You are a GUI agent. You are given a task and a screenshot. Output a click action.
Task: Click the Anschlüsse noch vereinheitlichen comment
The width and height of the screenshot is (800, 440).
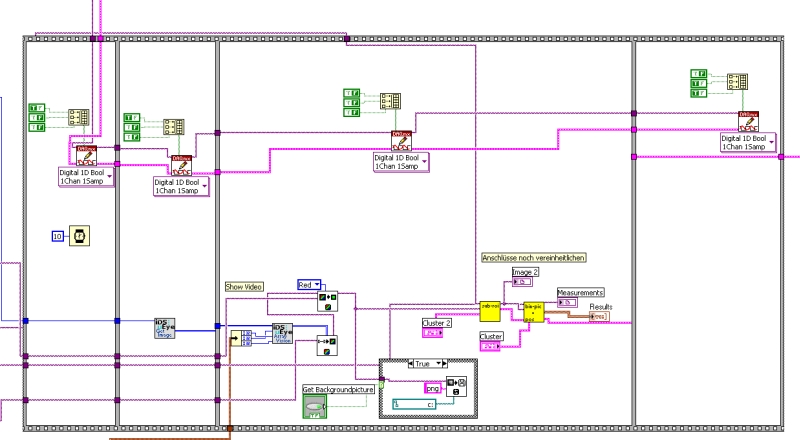(x=534, y=258)
